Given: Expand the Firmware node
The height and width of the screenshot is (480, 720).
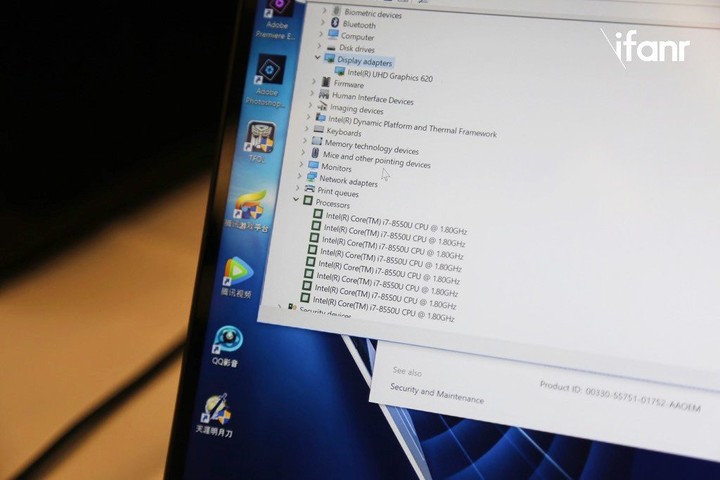Looking at the screenshot, I should pos(314,81).
